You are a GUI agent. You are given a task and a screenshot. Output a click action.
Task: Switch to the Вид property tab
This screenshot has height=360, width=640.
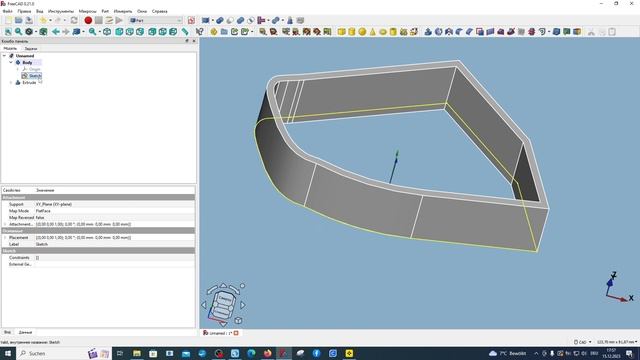[x=7, y=332]
